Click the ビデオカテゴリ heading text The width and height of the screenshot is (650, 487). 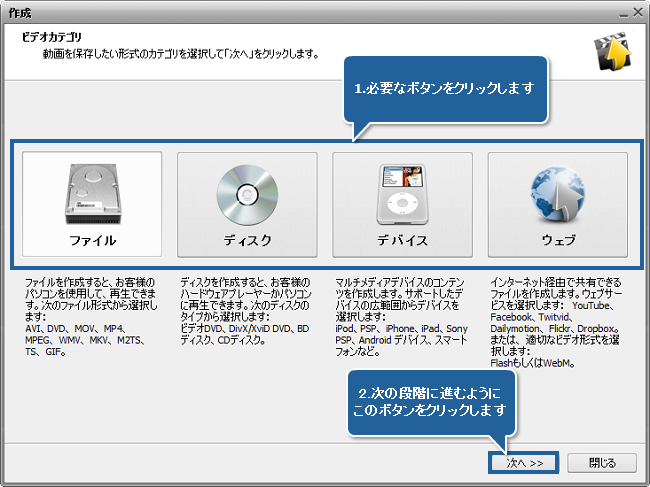pos(52,37)
